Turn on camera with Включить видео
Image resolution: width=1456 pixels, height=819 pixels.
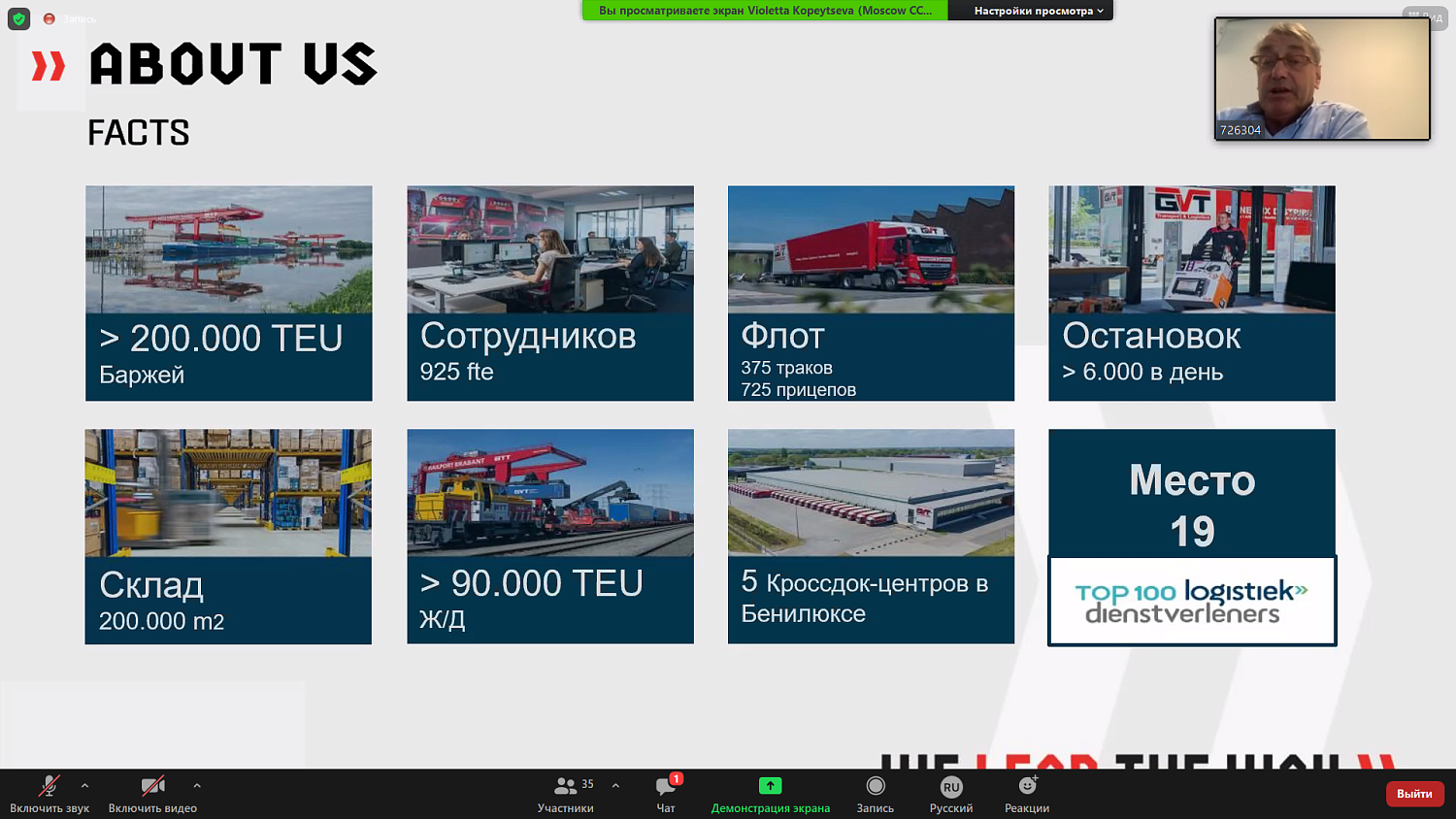152,787
